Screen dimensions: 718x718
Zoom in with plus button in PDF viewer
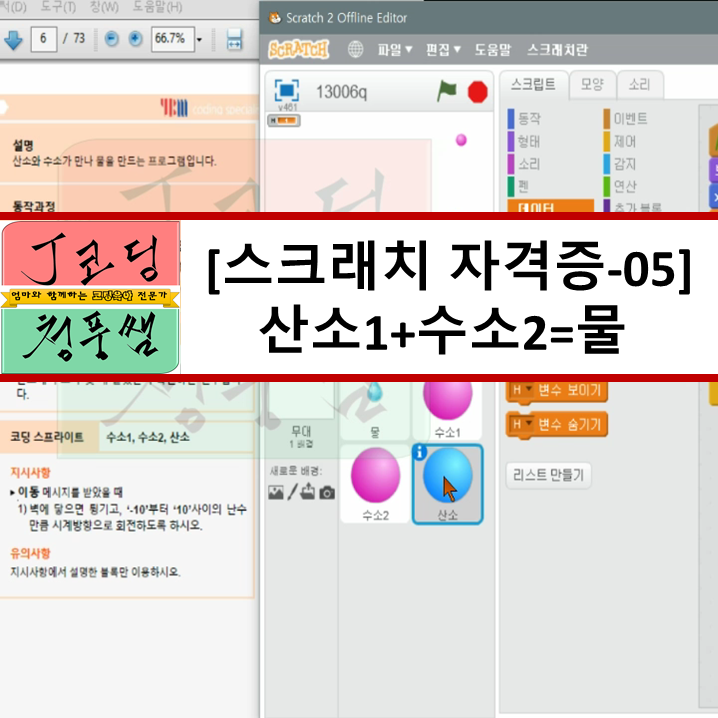(135, 39)
